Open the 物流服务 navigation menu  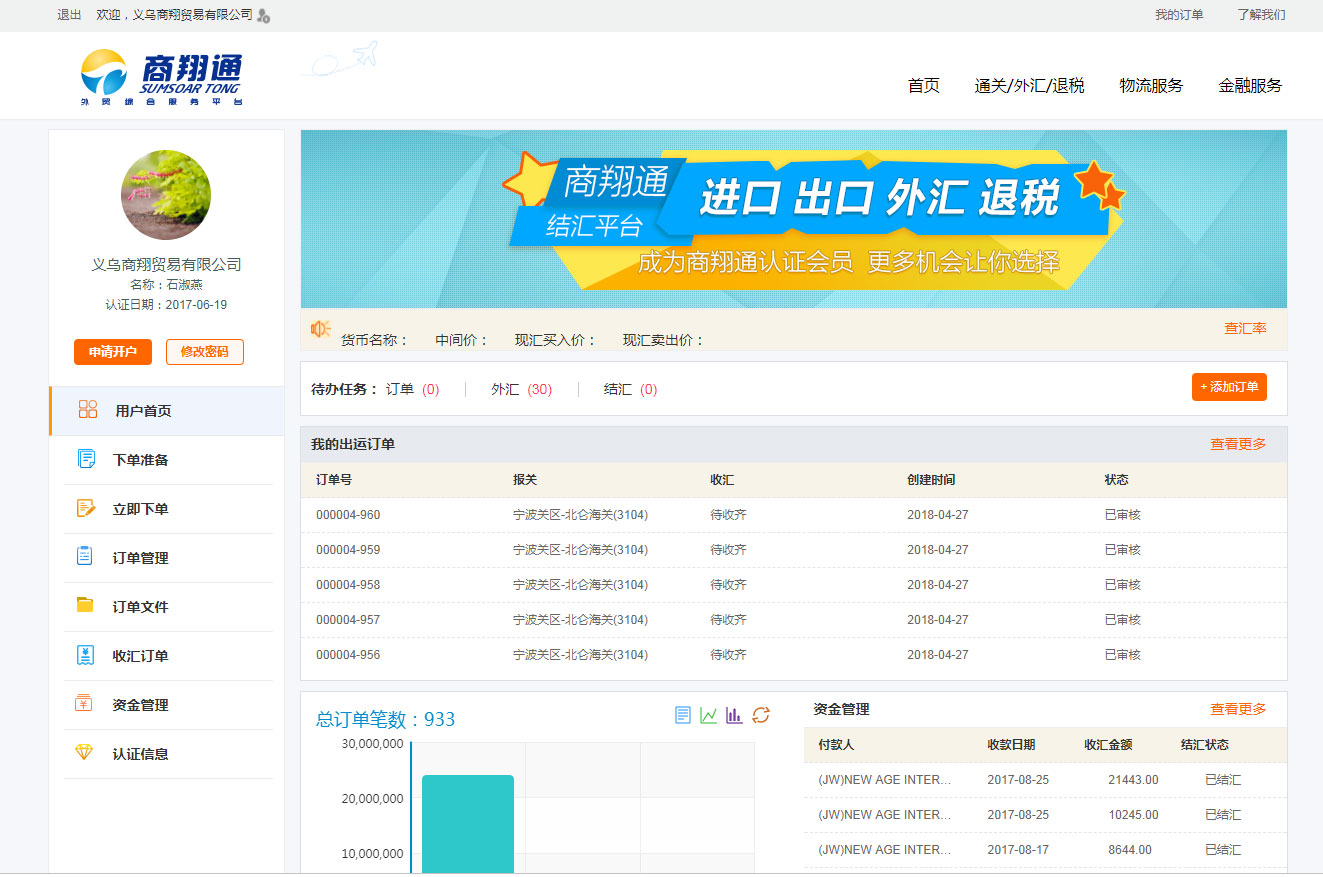(x=1151, y=86)
